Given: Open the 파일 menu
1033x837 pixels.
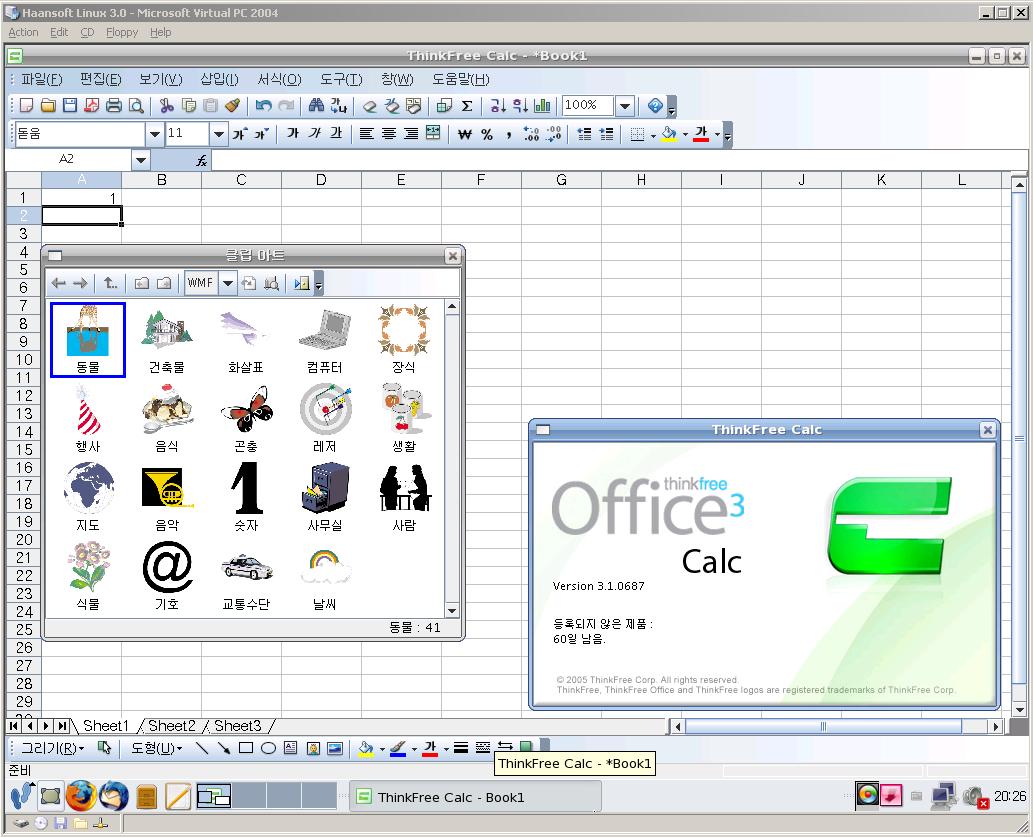Looking at the screenshot, I should (42, 80).
